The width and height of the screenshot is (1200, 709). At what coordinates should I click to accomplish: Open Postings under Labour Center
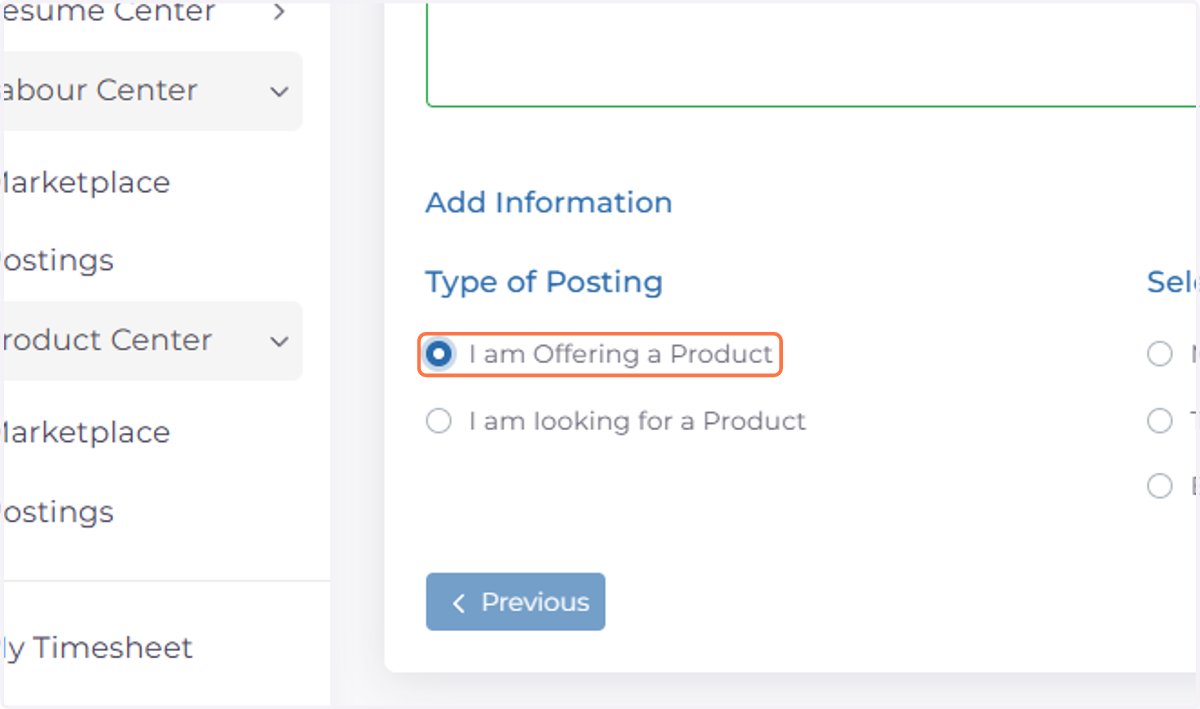pos(57,261)
